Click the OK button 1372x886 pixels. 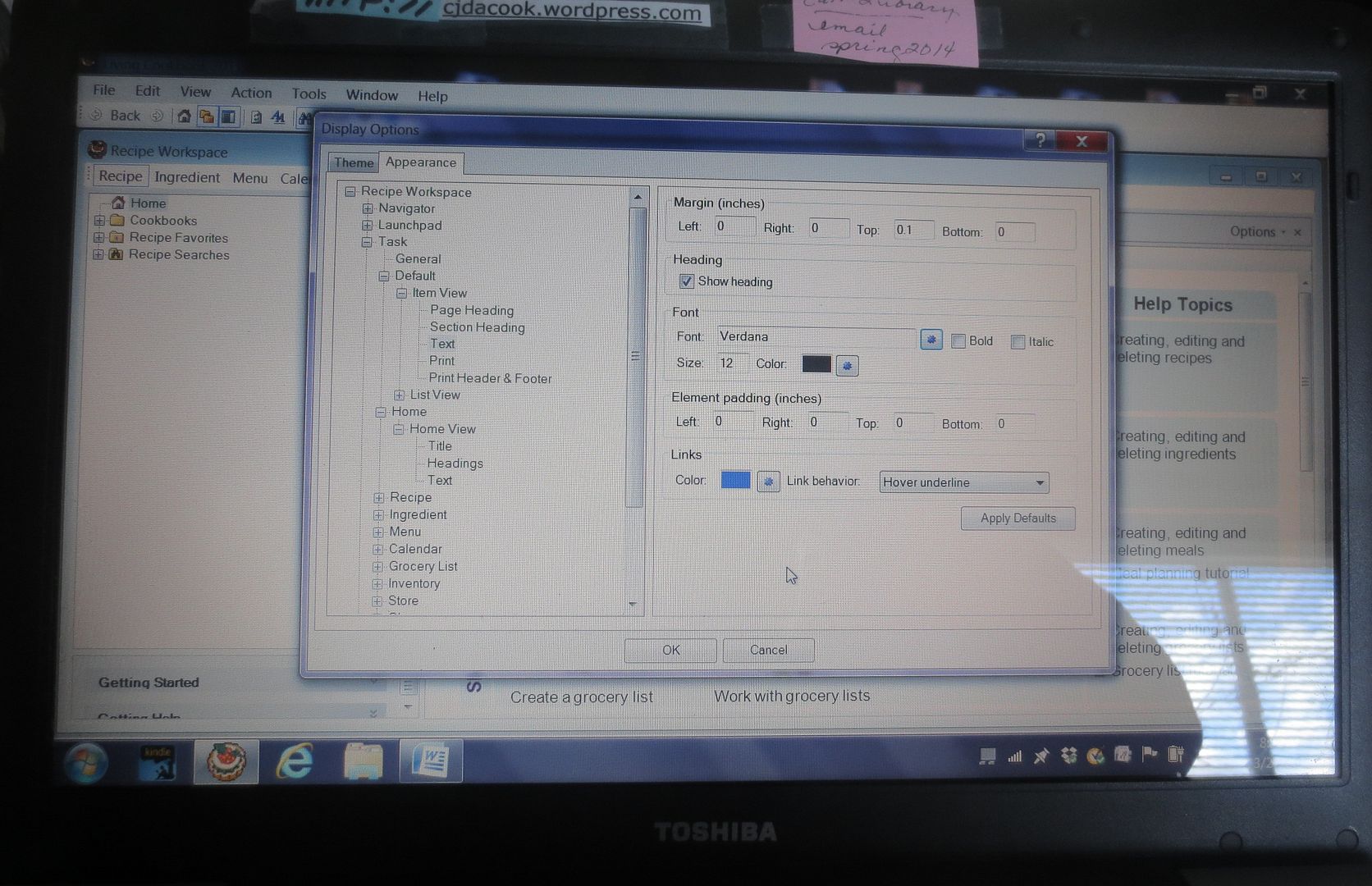point(670,650)
